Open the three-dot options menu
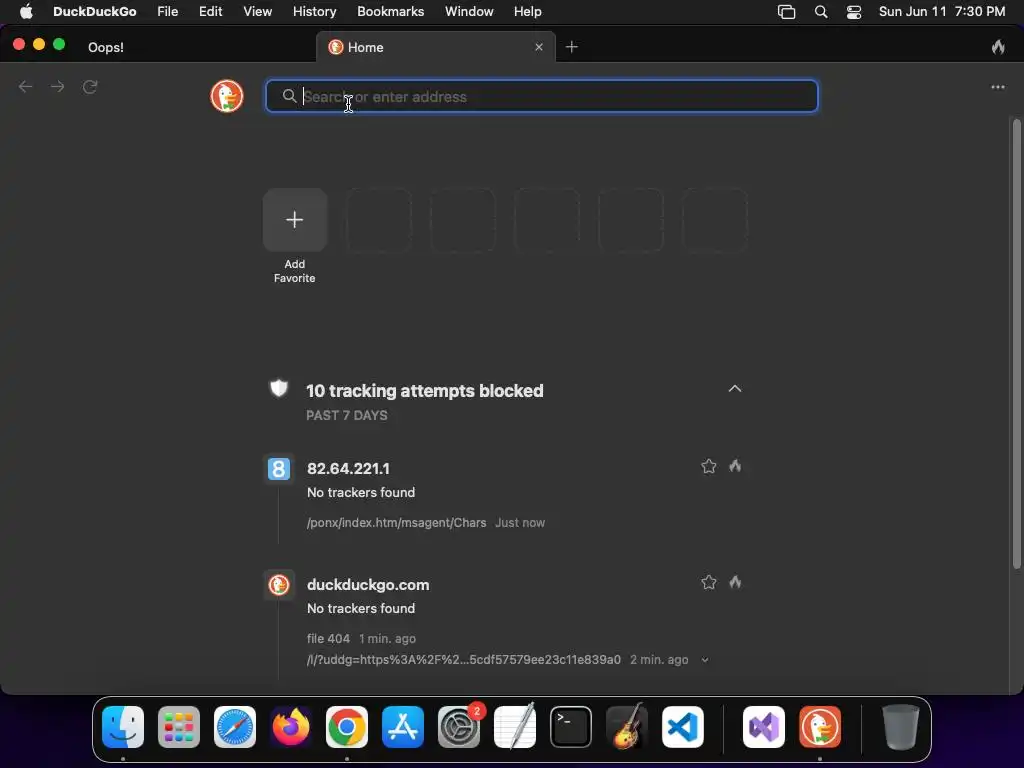This screenshot has height=768, width=1024. (x=997, y=87)
